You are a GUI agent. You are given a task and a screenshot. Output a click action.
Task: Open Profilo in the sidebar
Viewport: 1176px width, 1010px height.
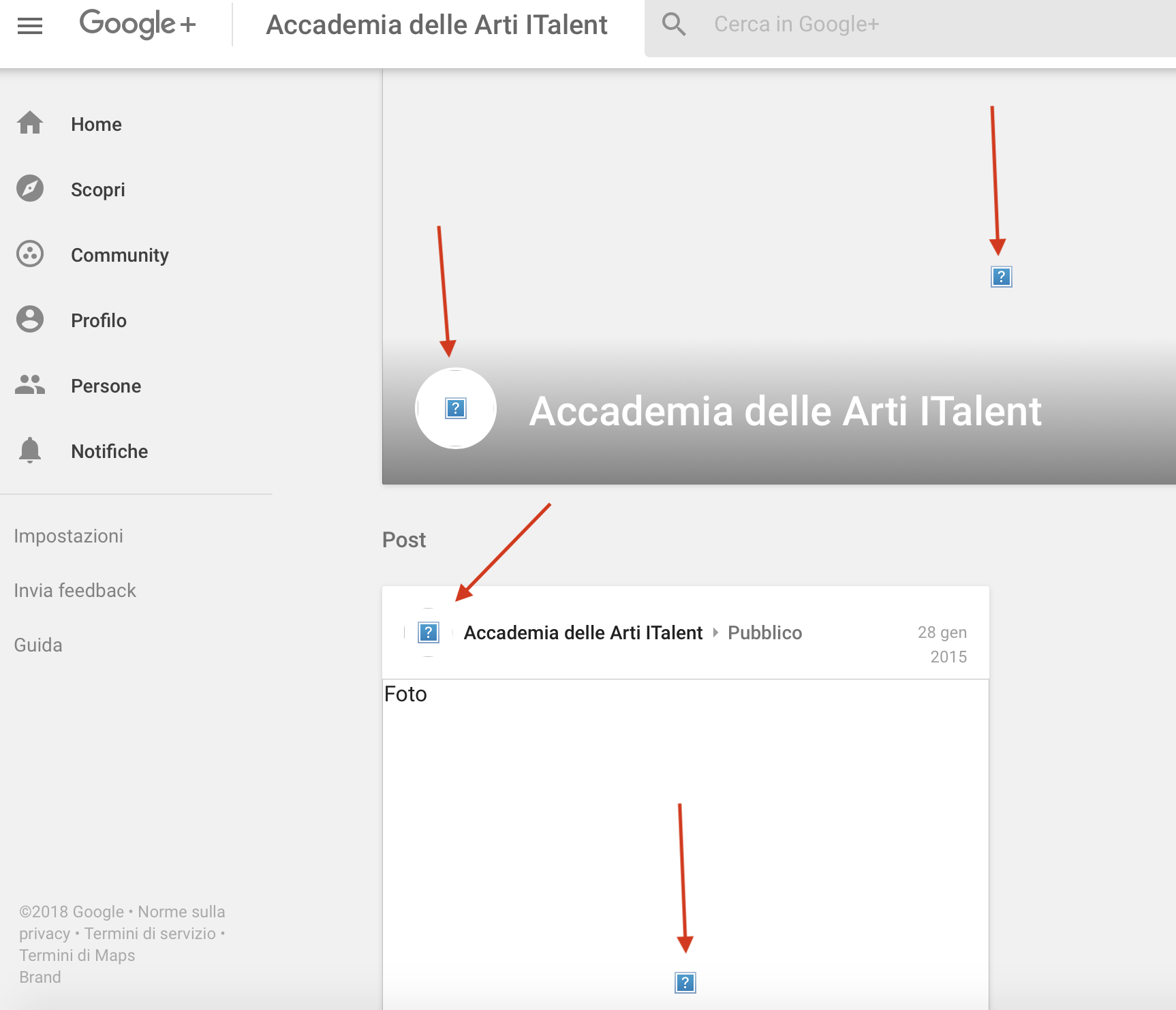(x=99, y=321)
